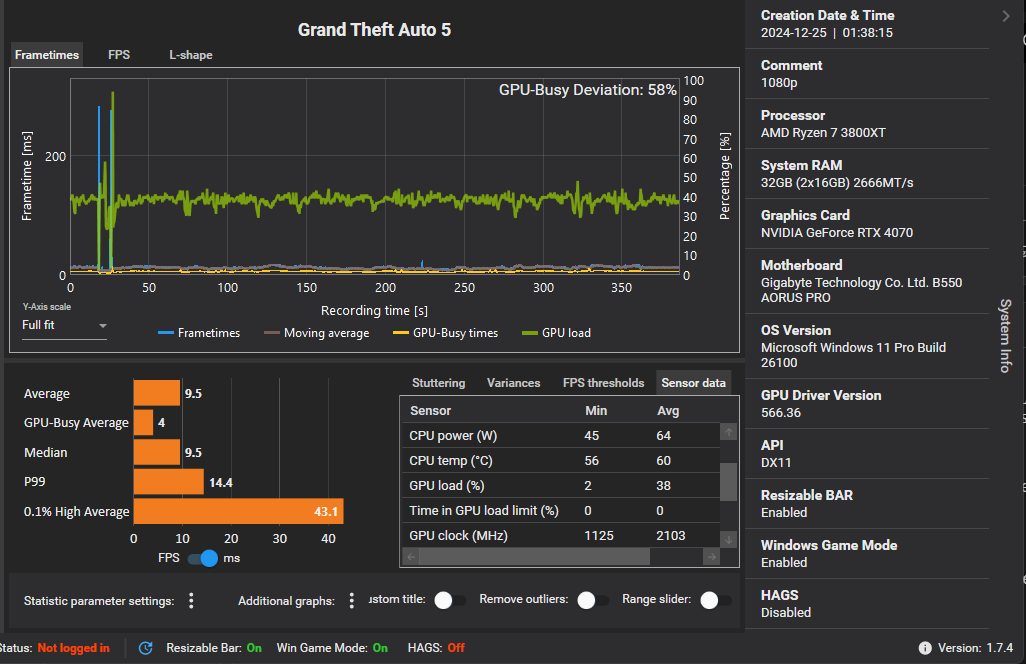Switch to the FPS graph tab
1026x664 pixels.
pos(119,55)
